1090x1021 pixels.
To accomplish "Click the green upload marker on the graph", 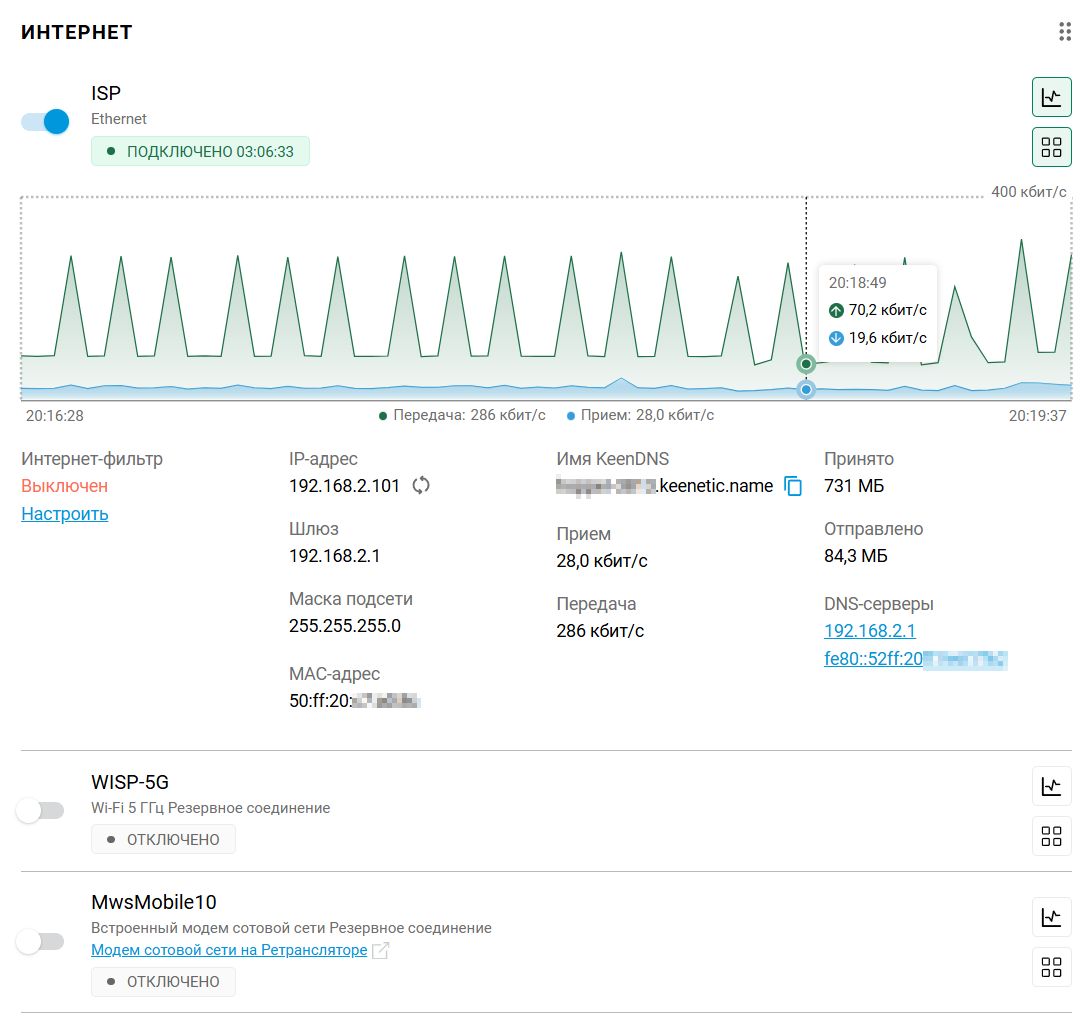I will pyautogui.click(x=806, y=363).
